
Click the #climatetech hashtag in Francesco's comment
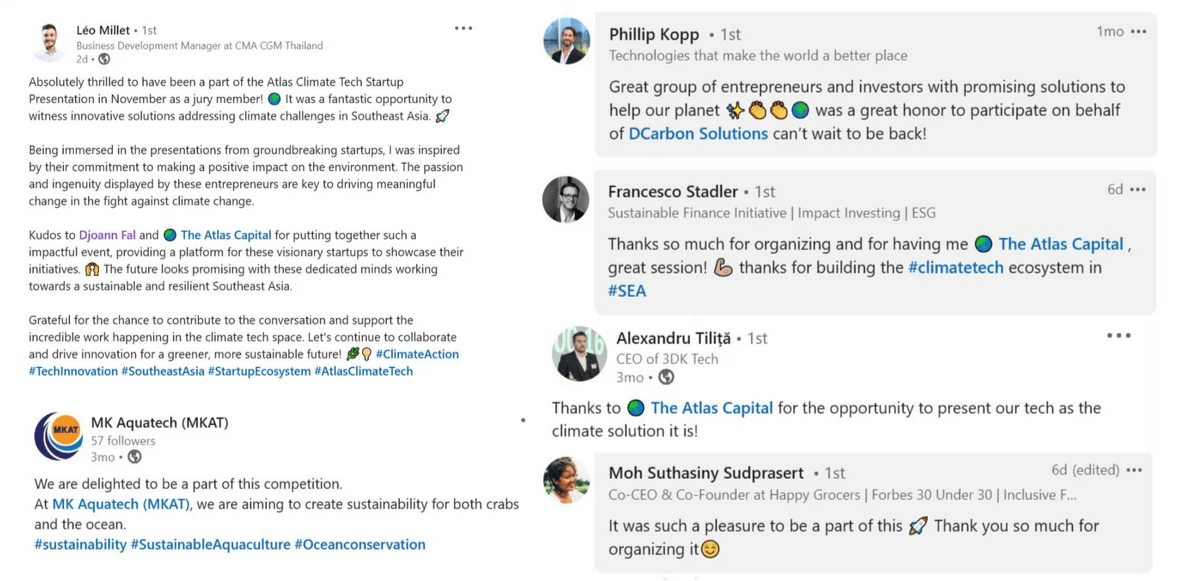[x=955, y=267]
